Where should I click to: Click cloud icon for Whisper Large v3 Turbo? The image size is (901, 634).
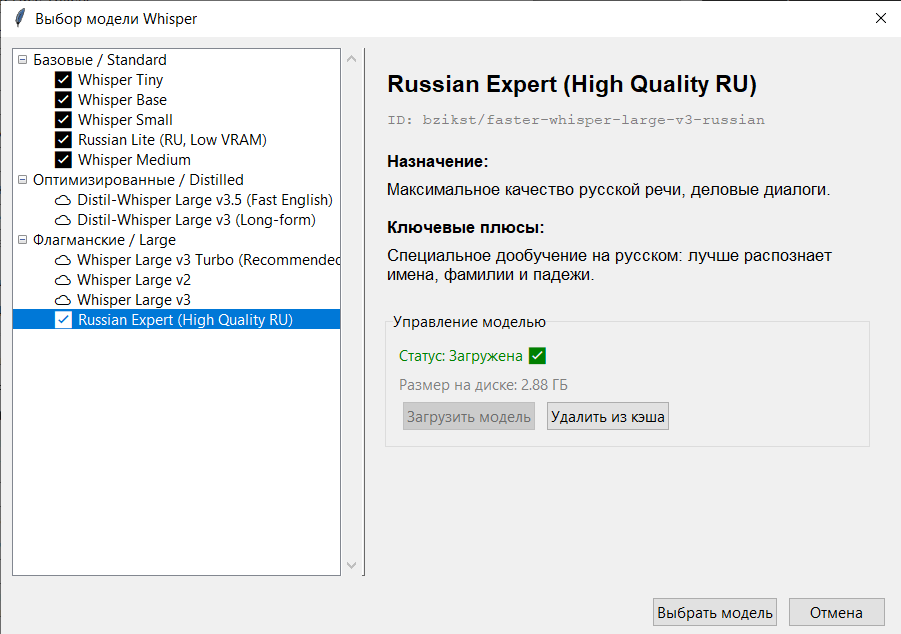(63, 260)
